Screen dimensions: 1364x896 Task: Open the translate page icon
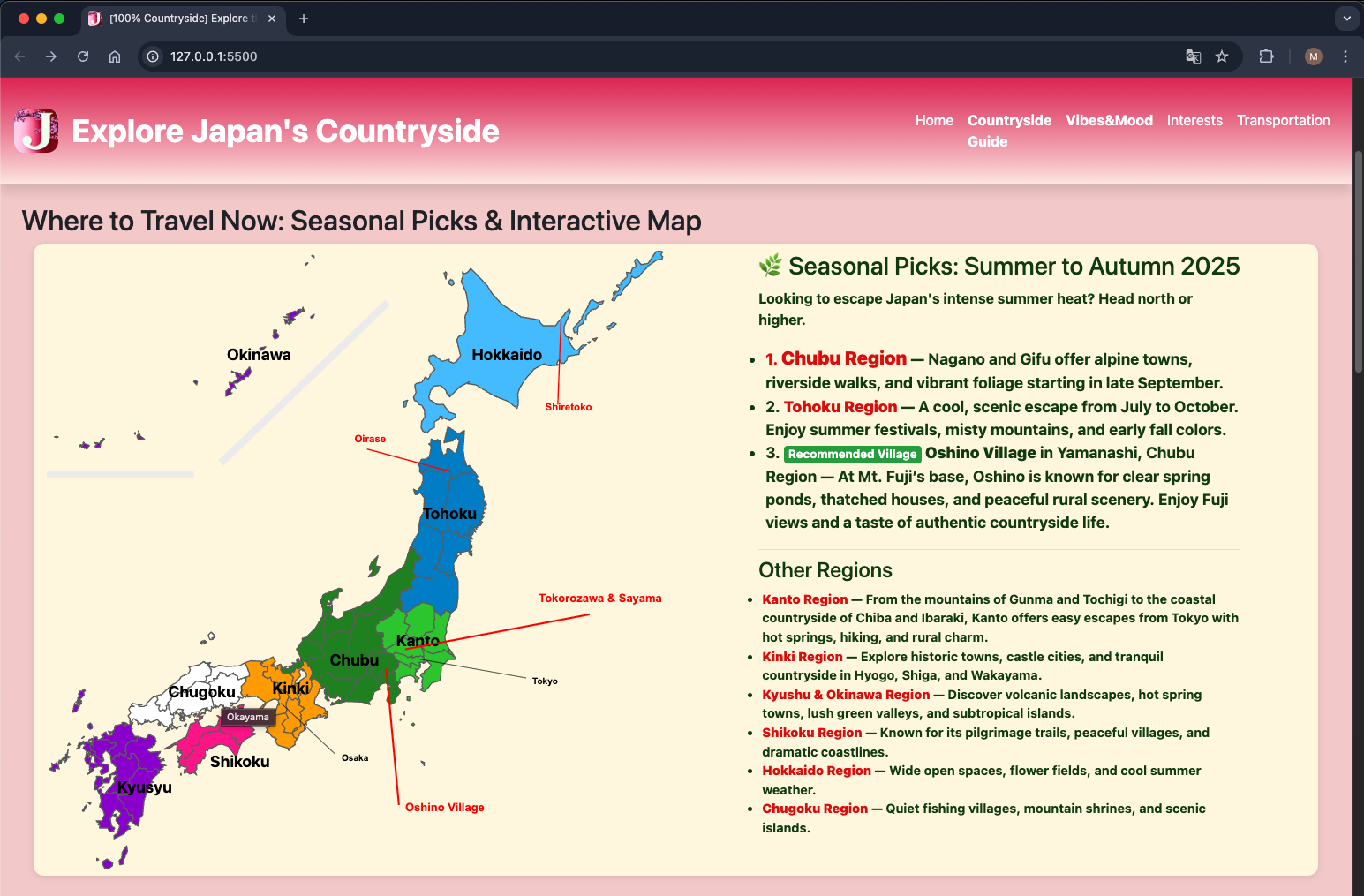pyautogui.click(x=1194, y=56)
